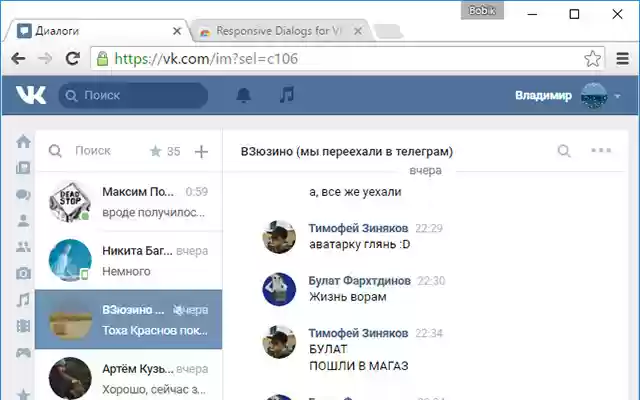640x400 pixels.
Task: Select message 'Жизнь ворам'
Action: (347, 297)
